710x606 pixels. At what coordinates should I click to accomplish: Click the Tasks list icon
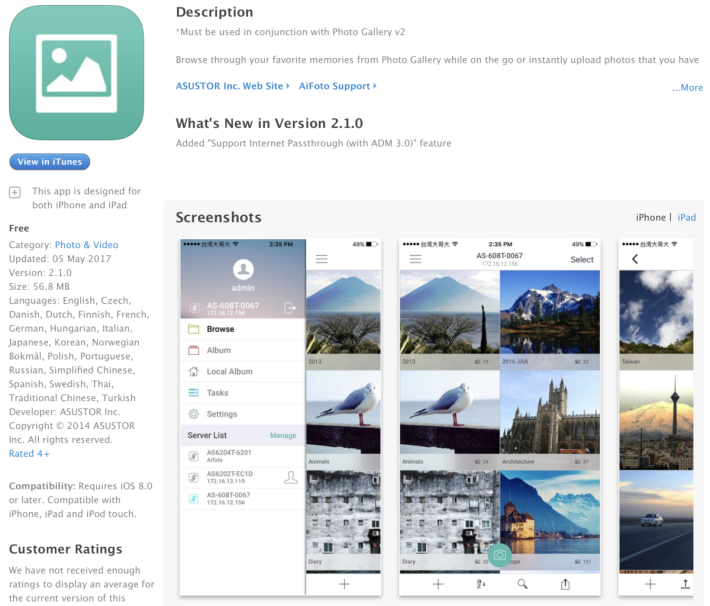(193, 393)
